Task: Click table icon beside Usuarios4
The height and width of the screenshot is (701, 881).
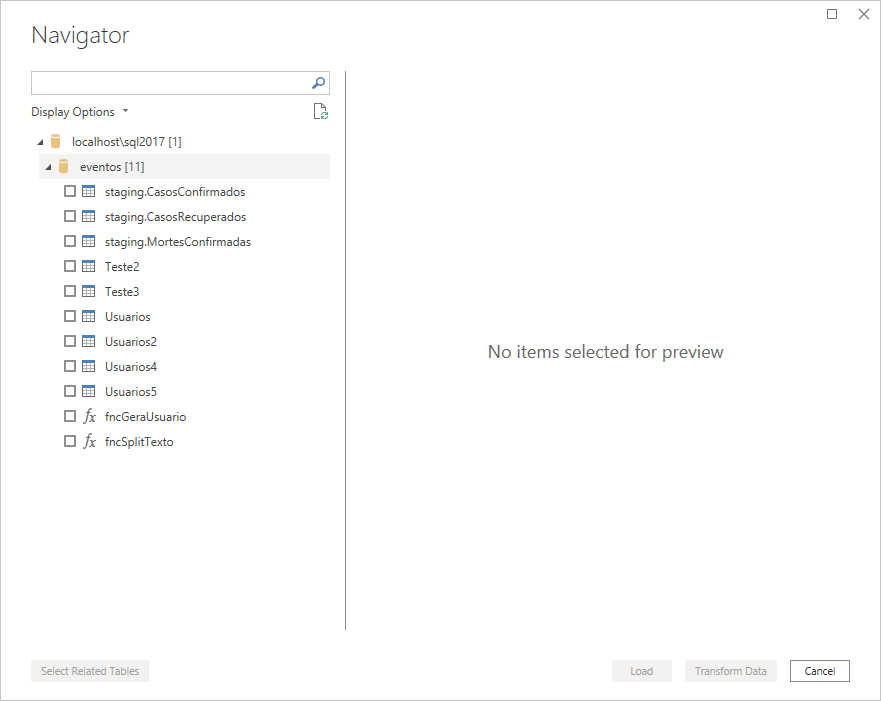Action: (89, 366)
